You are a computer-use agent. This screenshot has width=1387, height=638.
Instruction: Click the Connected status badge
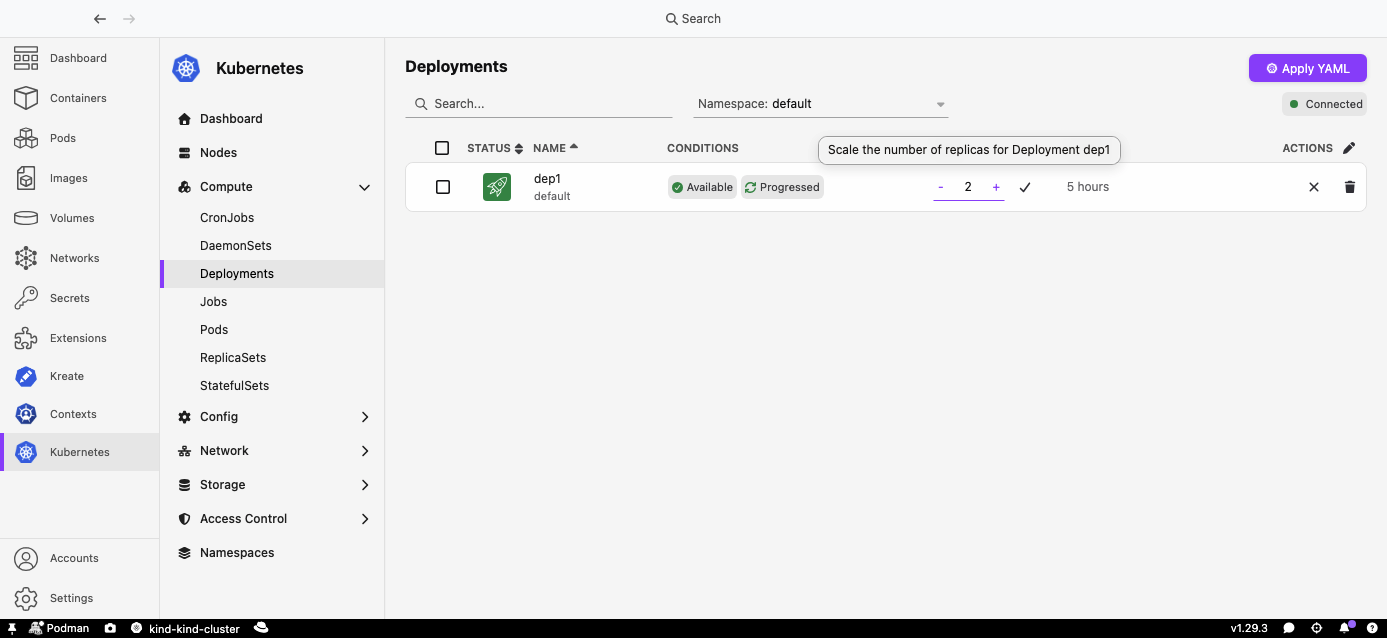pos(1325,104)
